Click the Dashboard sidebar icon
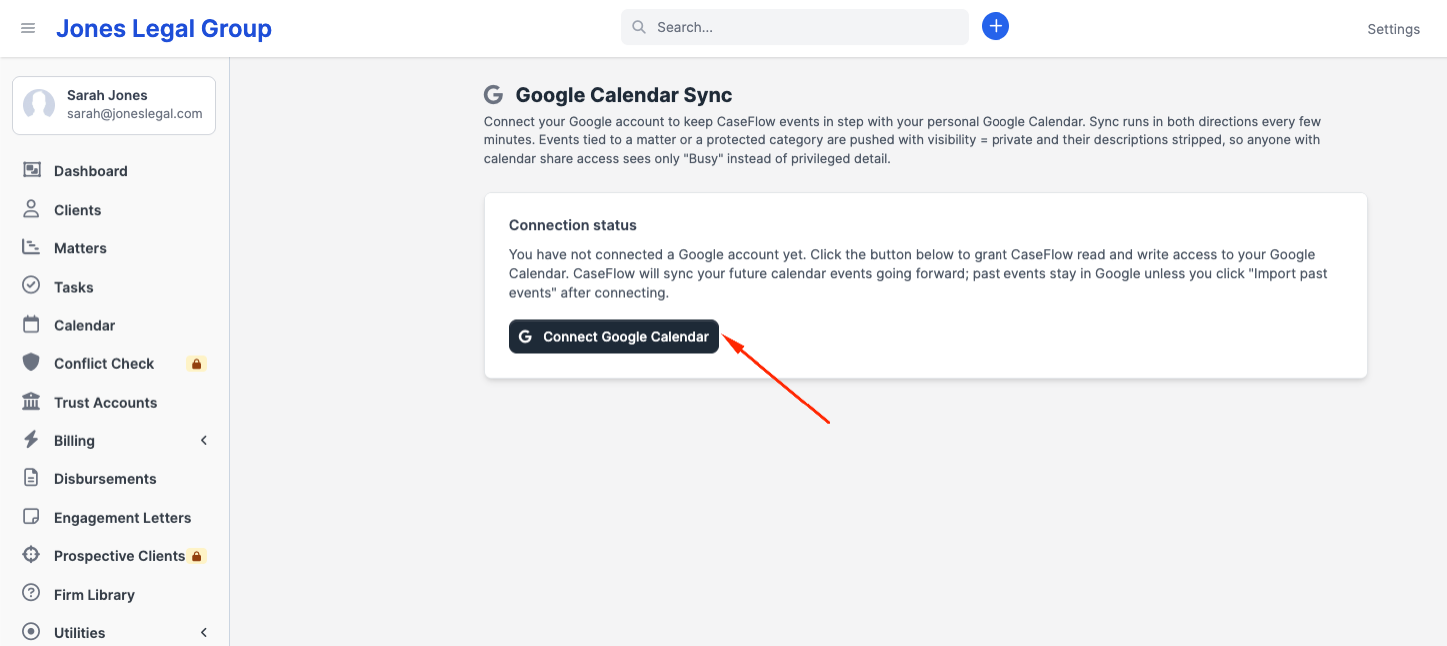The image size is (1447, 646). (x=32, y=171)
